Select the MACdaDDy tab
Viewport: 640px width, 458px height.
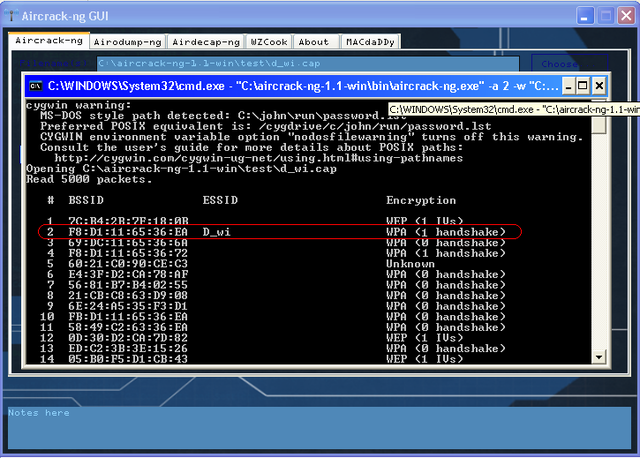click(370, 42)
